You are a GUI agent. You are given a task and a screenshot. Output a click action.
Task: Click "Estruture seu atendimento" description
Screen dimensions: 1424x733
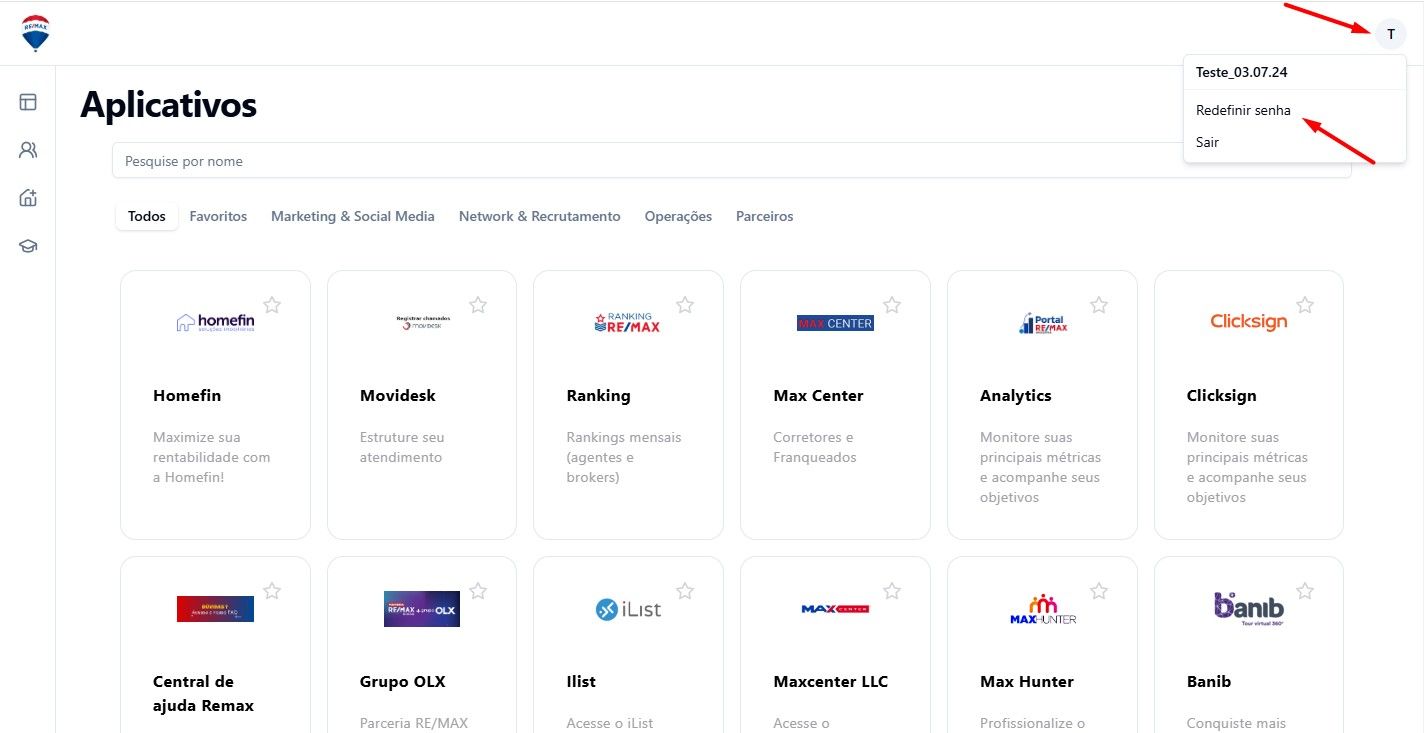tap(403, 447)
